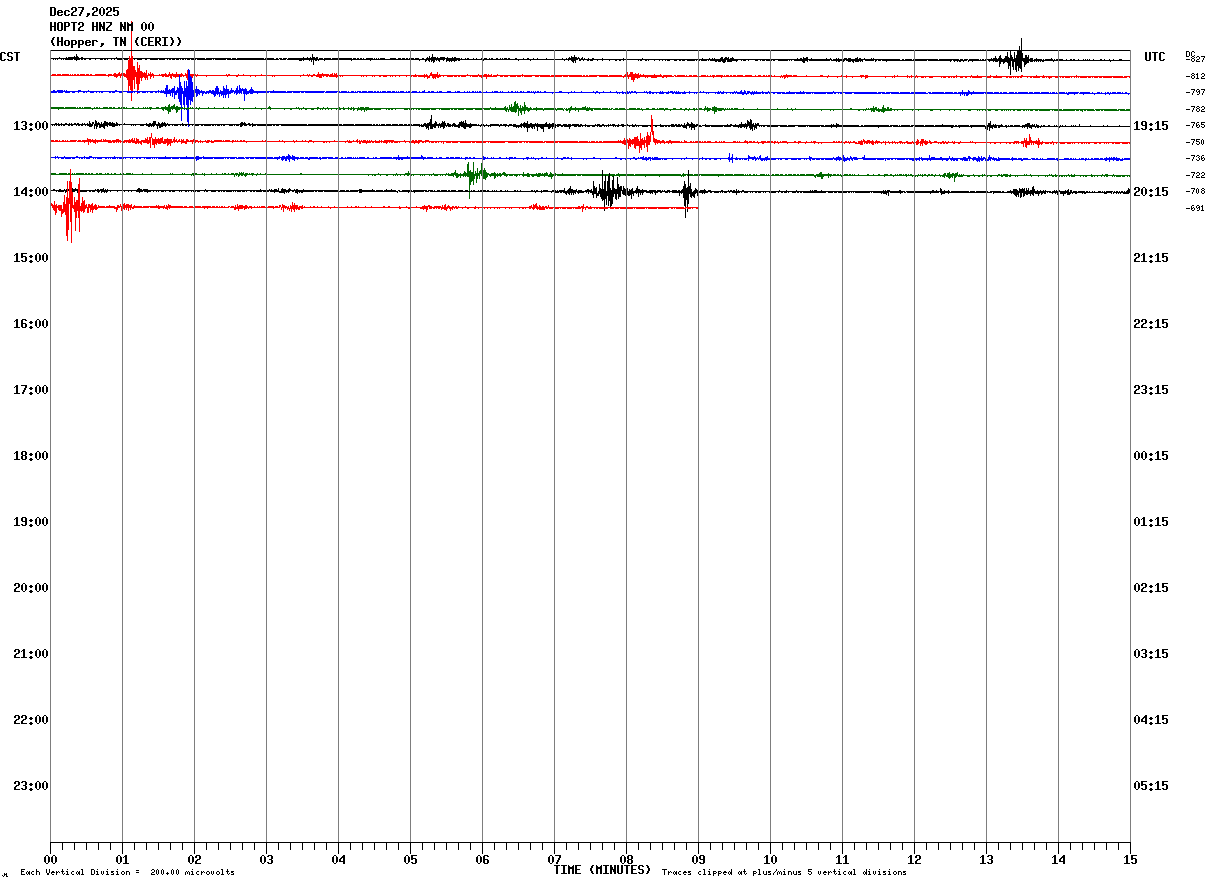1210x886 pixels.
Task: Click the TIME (MINUTES) axis title
Action: 602,870
